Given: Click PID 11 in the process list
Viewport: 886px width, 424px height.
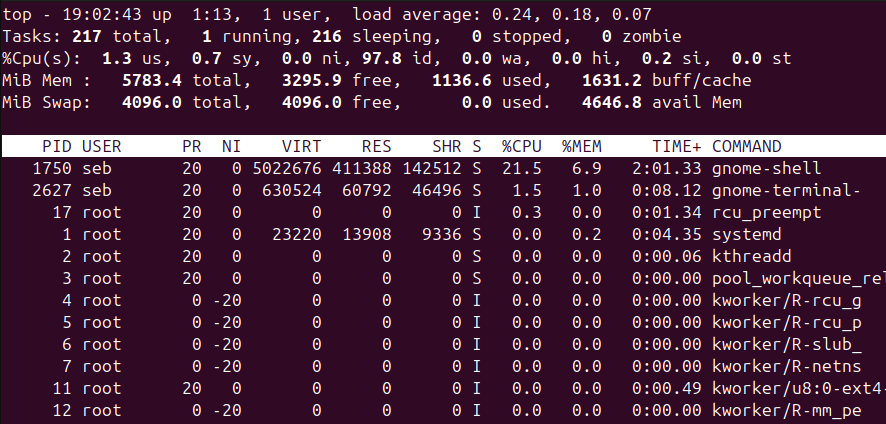Looking at the screenshot, I should [x=62, y=389].
